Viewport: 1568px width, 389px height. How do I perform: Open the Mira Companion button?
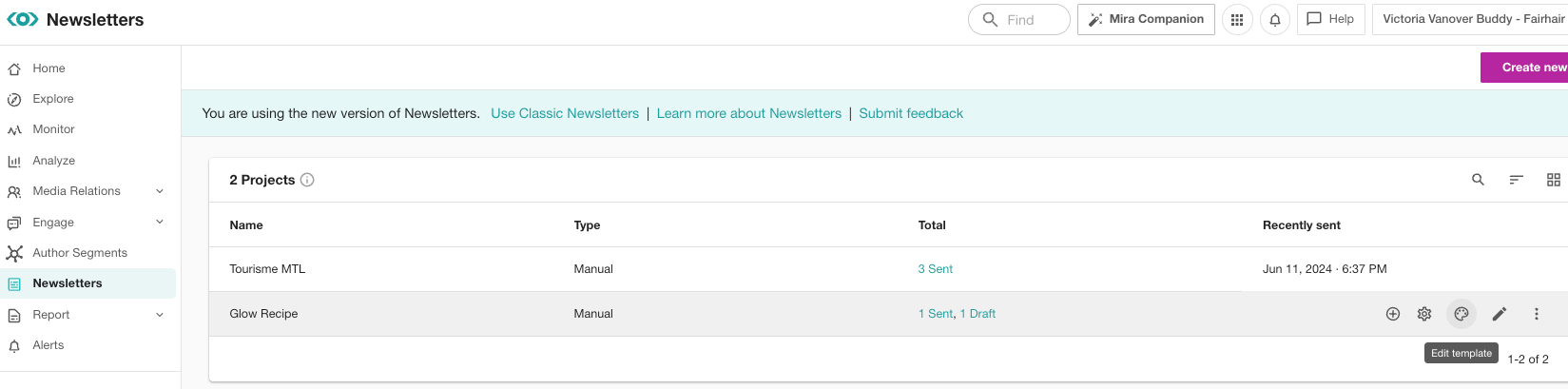click(x=1146, y=19)
